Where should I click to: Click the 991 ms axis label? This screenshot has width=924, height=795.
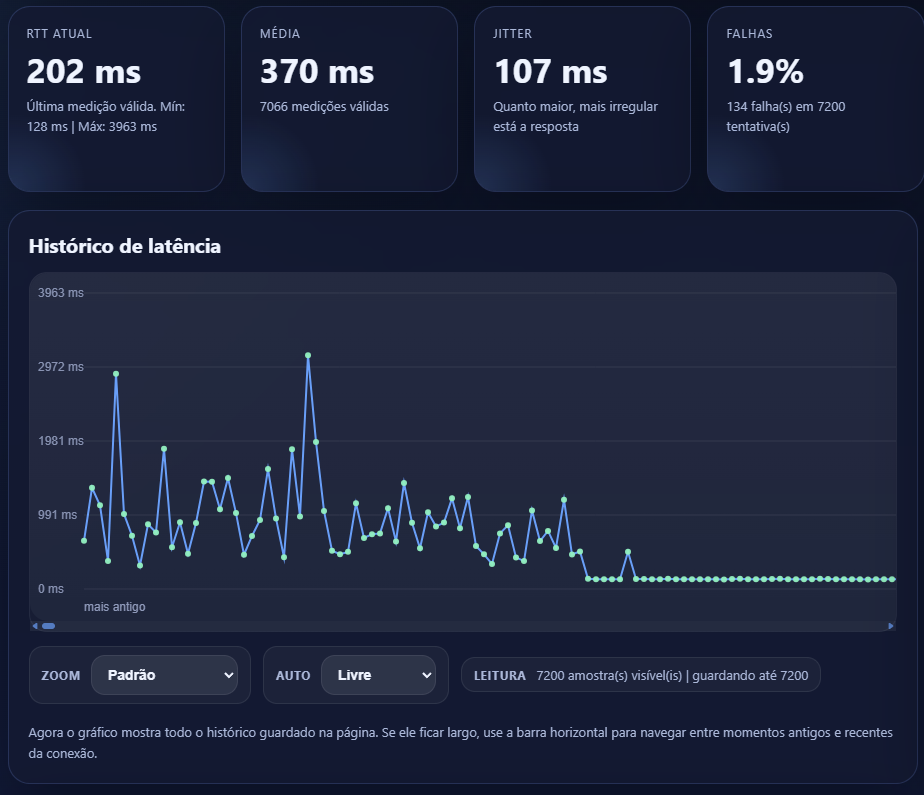click(58, 515)
